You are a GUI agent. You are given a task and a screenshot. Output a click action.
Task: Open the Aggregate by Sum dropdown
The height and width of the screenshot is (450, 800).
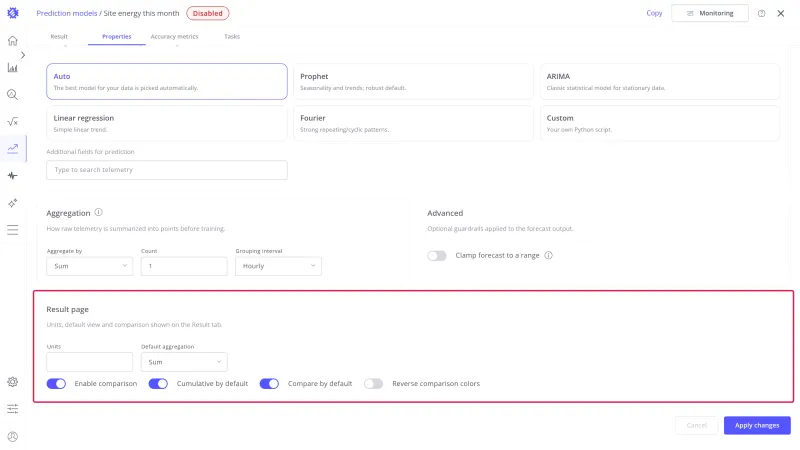tap(90, 266)
